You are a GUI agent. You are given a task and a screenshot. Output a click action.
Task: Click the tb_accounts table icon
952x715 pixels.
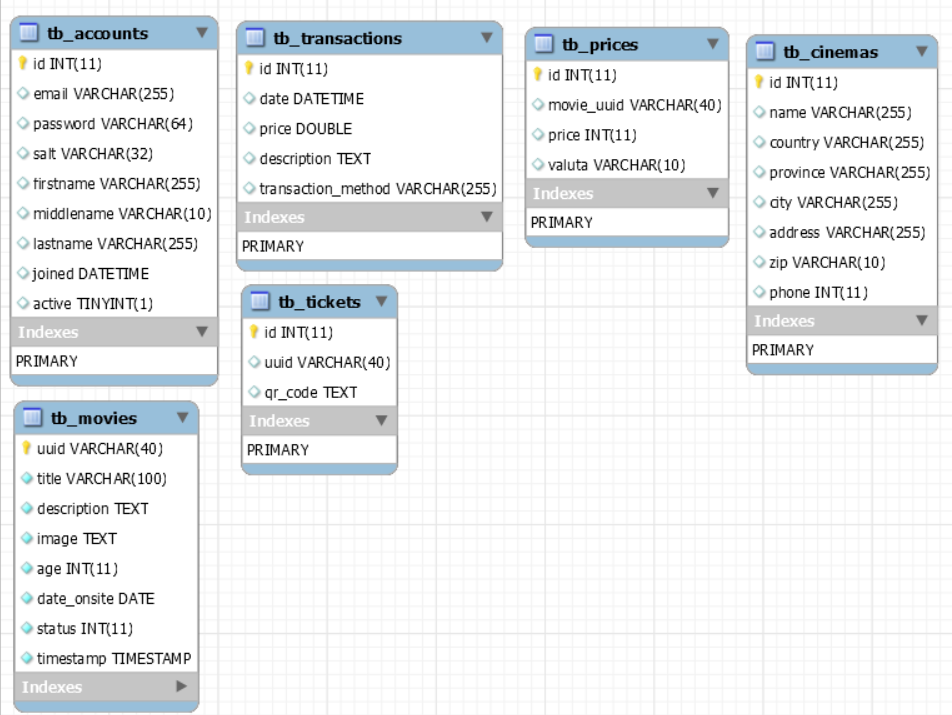[x=29, y=34]
